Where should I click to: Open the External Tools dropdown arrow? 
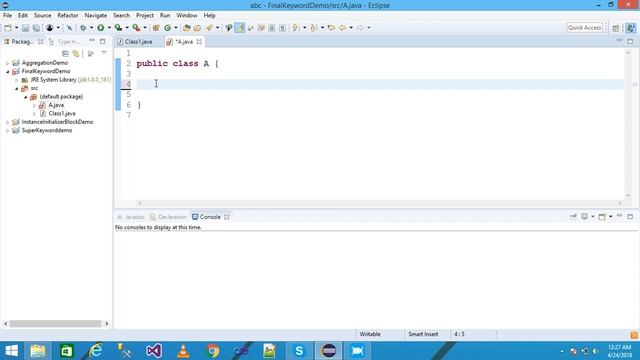pos(145,28)
